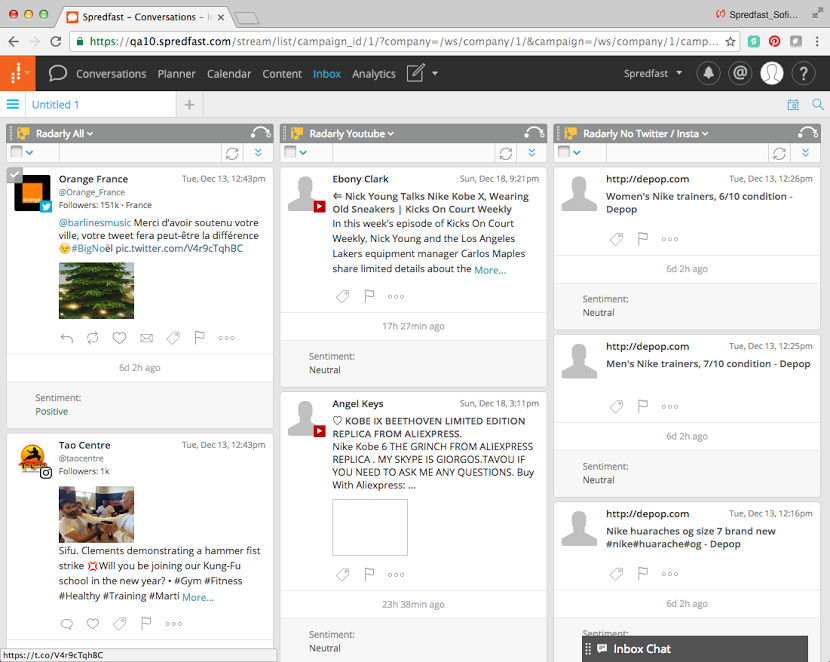Like the Orange France tweet
The width and height of the screenshot is (830, 662).
(120, 338)
